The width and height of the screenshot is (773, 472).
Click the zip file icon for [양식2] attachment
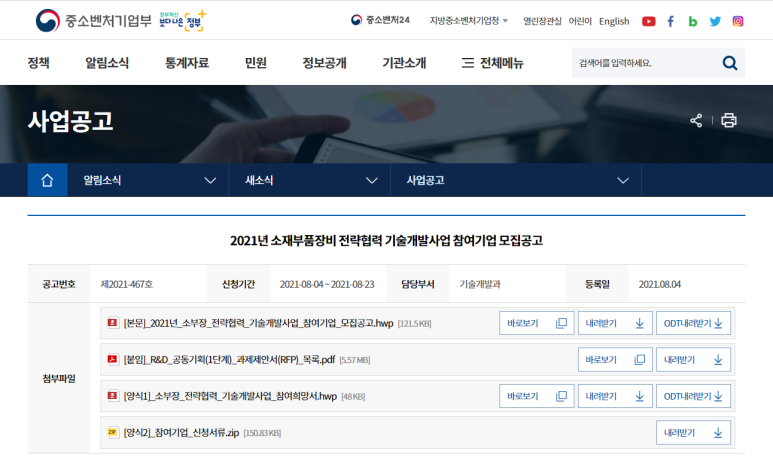pos(113,432)
